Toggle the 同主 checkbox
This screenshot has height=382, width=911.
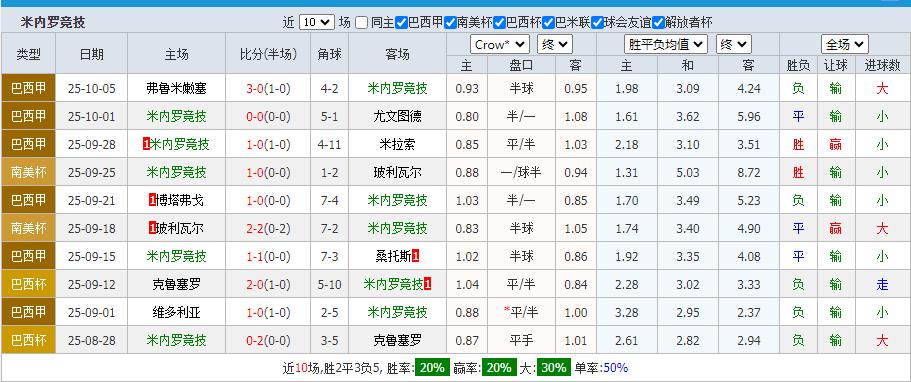(x=361, y=23)
